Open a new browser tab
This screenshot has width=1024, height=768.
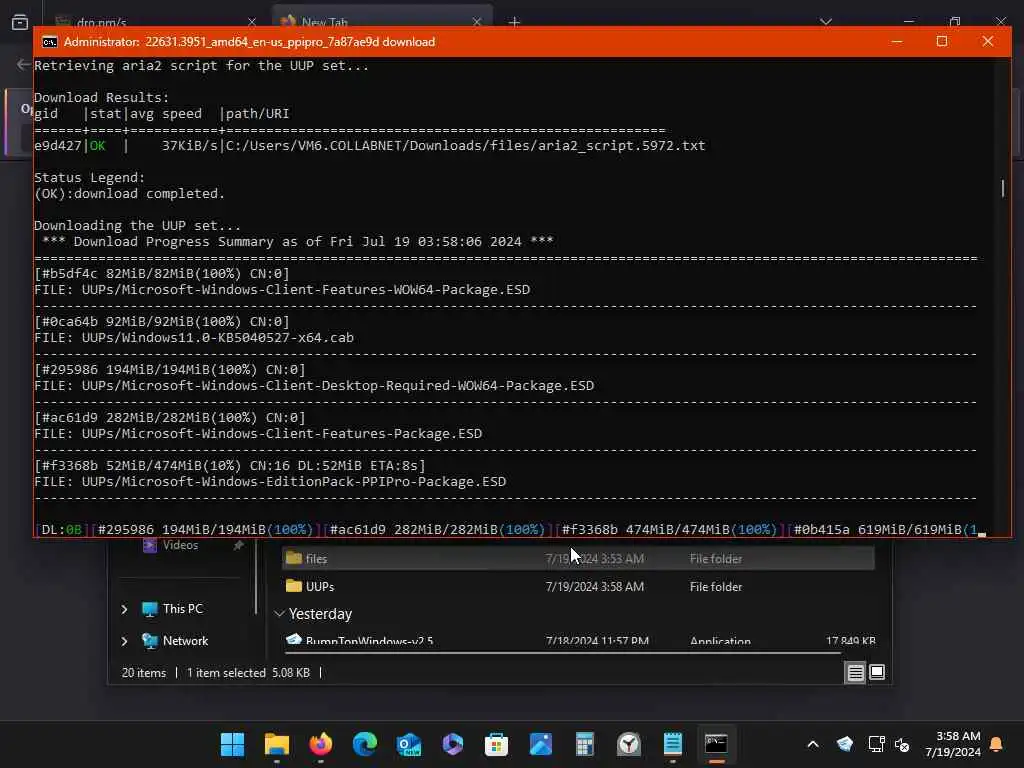(515, 22)
